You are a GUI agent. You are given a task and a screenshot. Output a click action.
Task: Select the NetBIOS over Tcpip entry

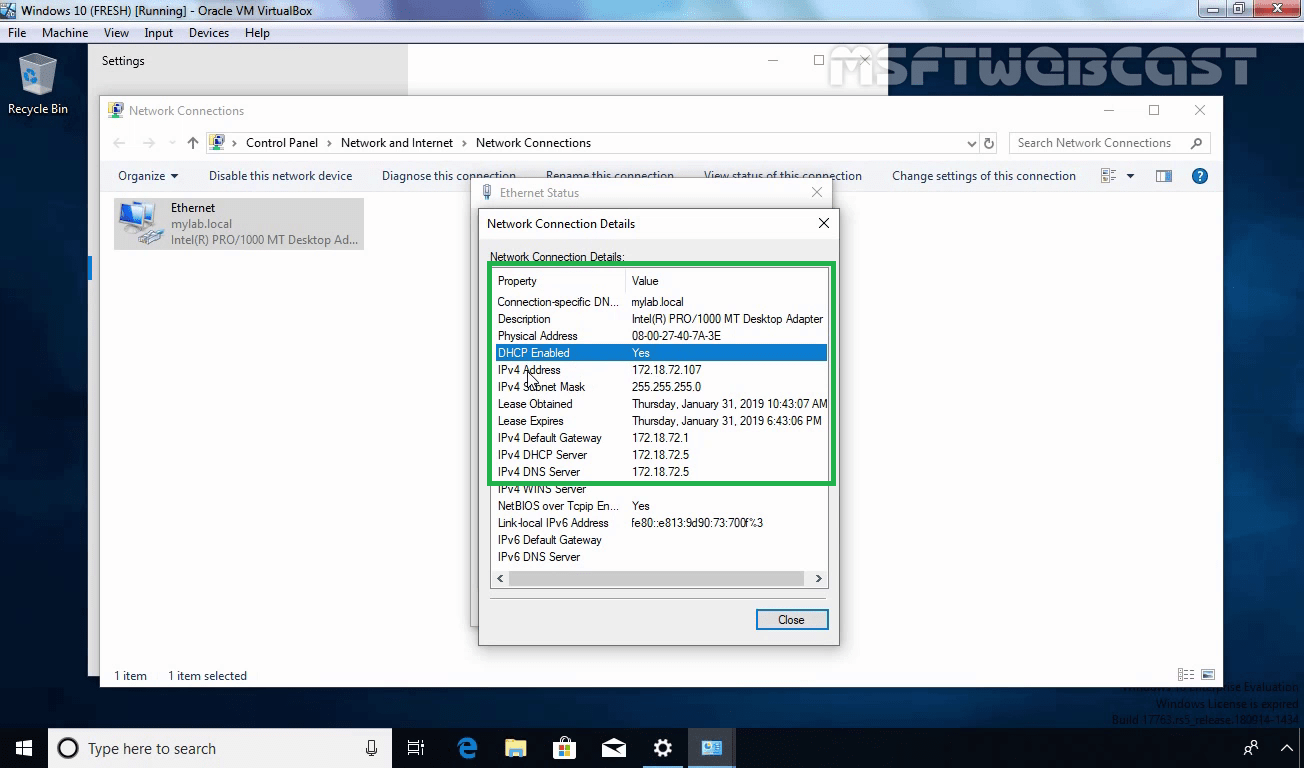point(600,506)
